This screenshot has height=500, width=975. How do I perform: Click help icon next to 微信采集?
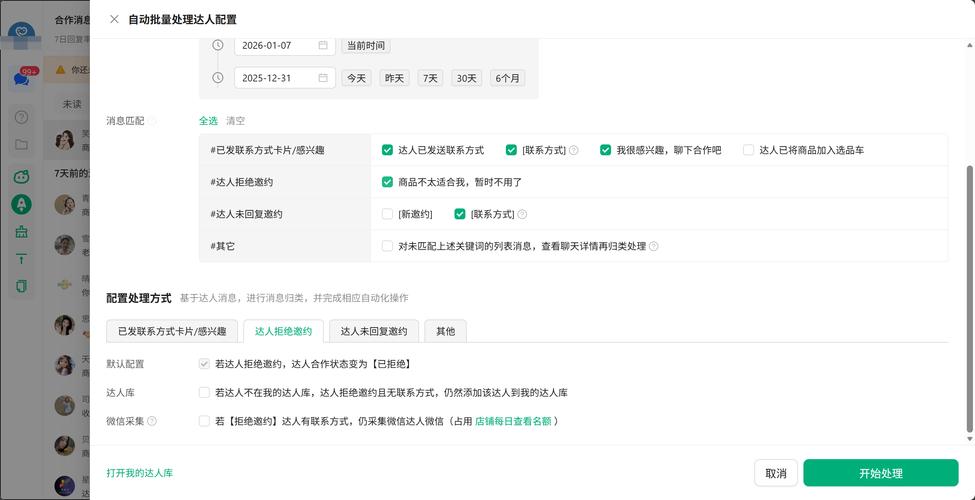point(152,421)
